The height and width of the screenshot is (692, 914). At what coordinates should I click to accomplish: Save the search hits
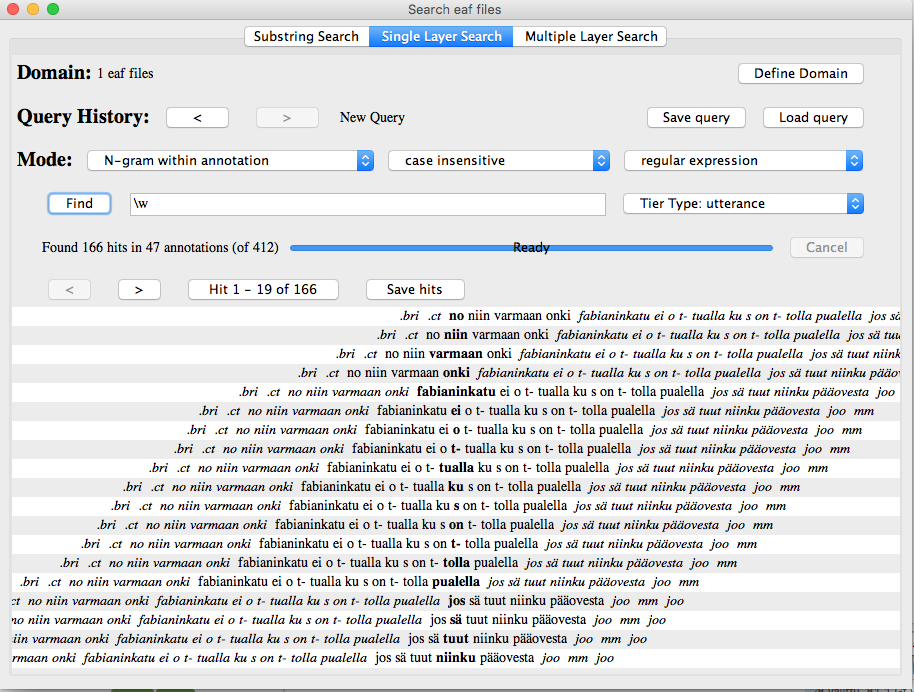(x=415, y=289)
